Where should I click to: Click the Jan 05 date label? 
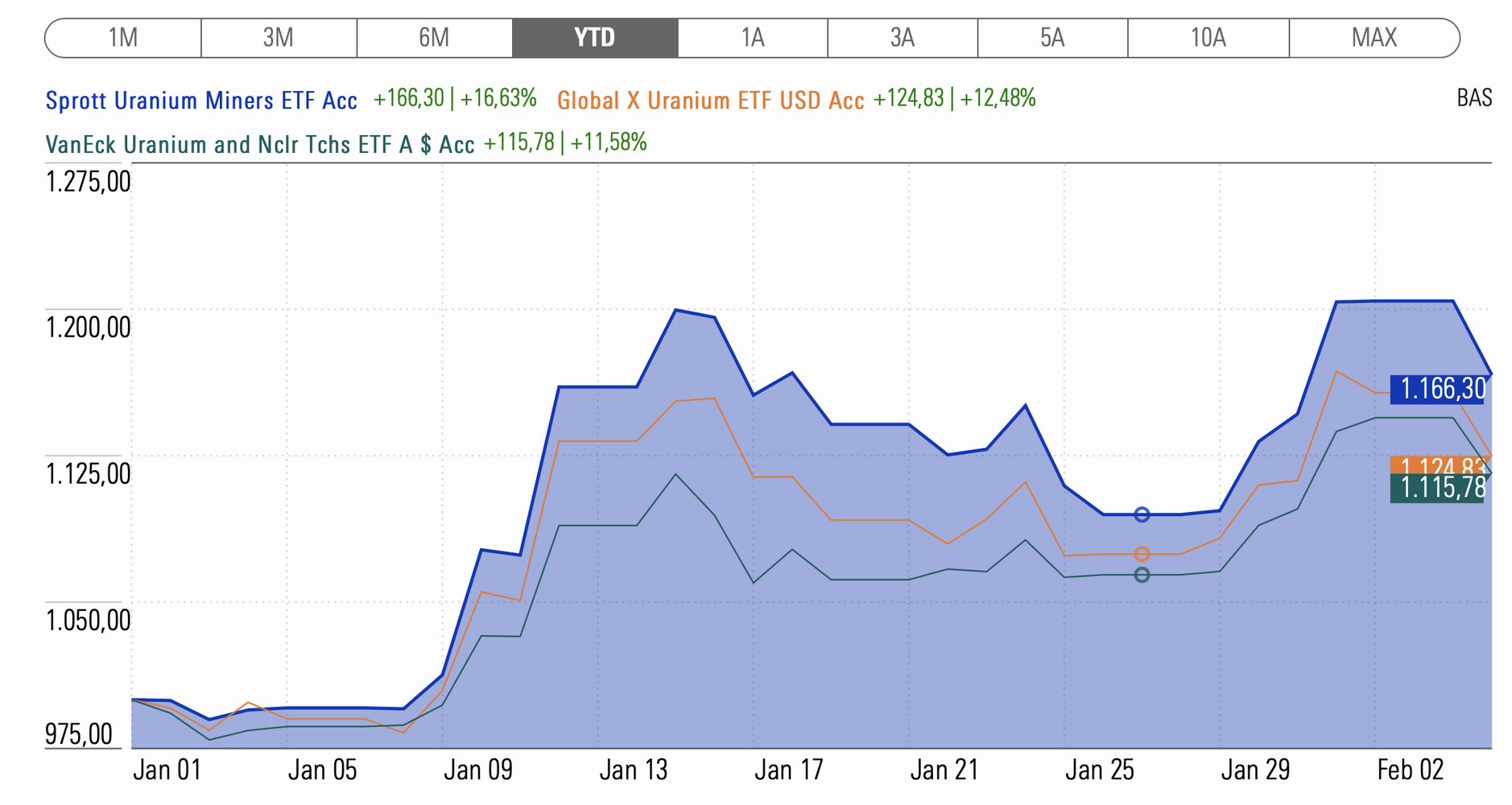(x=322, y=770)
